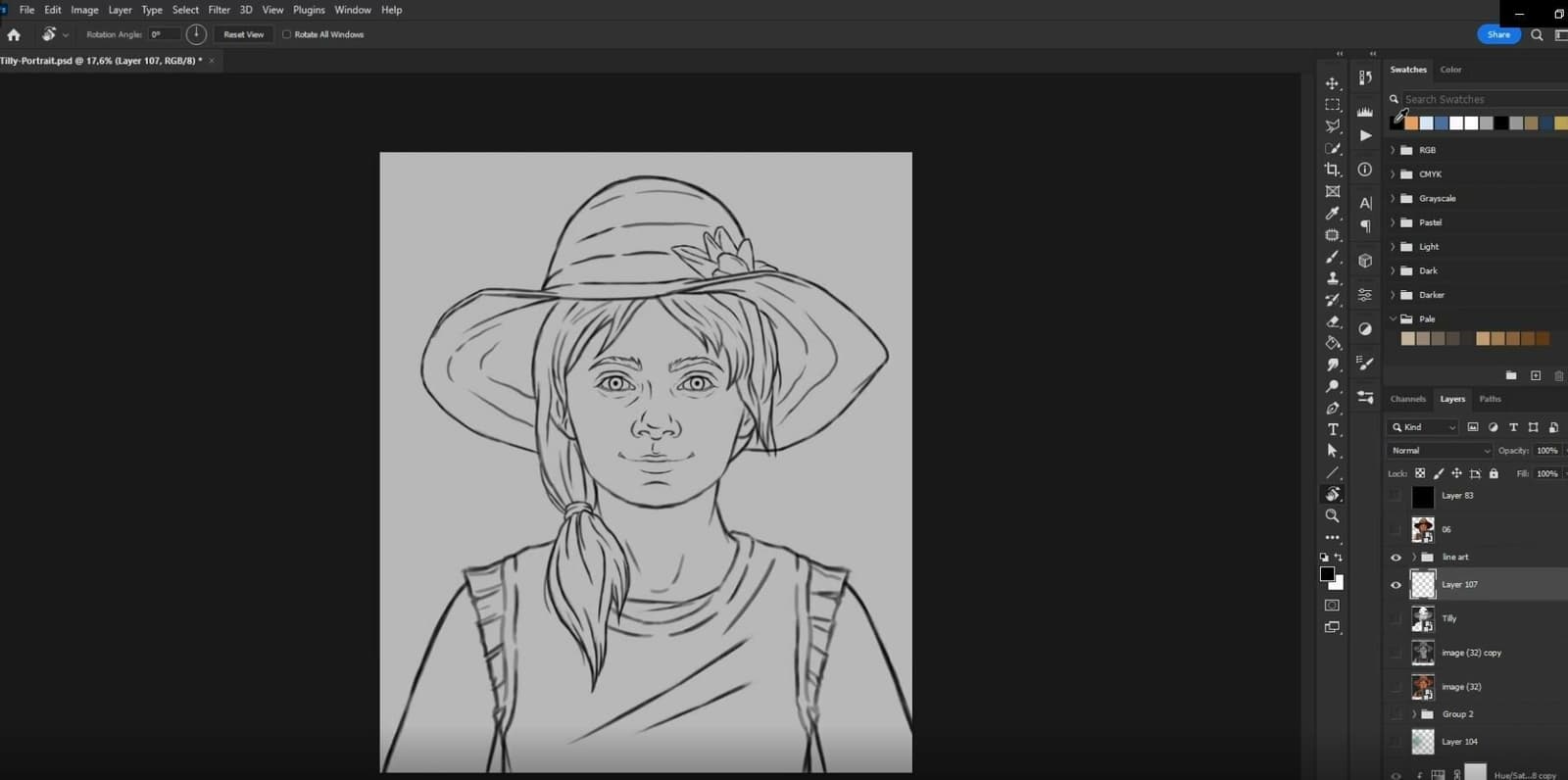Hide Layer 107 visibility
Screen dimensions: 1568x780
(x=1396, y=585)
